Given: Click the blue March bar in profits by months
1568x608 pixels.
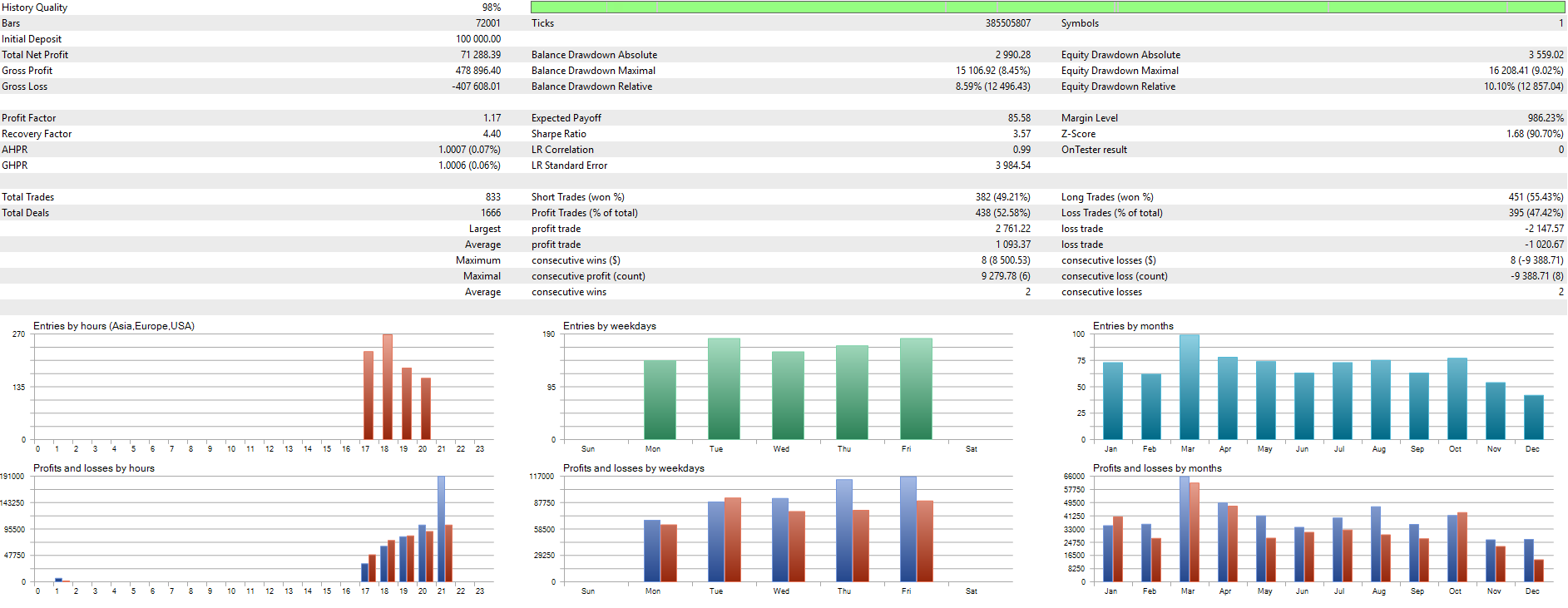Looking at the screenshot, I should click(1184, 528).
